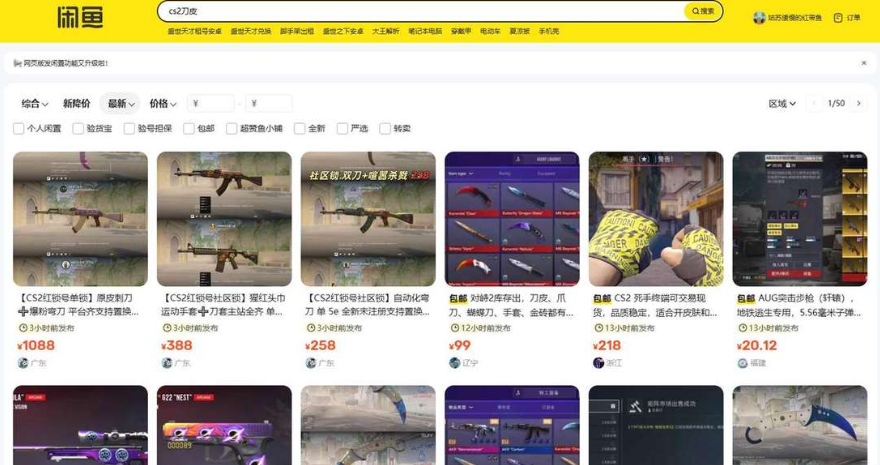This screenshot has height=465, width=880.
Task: Expand the 综合 sort dropdown
Action: click(x=35, y=104)
